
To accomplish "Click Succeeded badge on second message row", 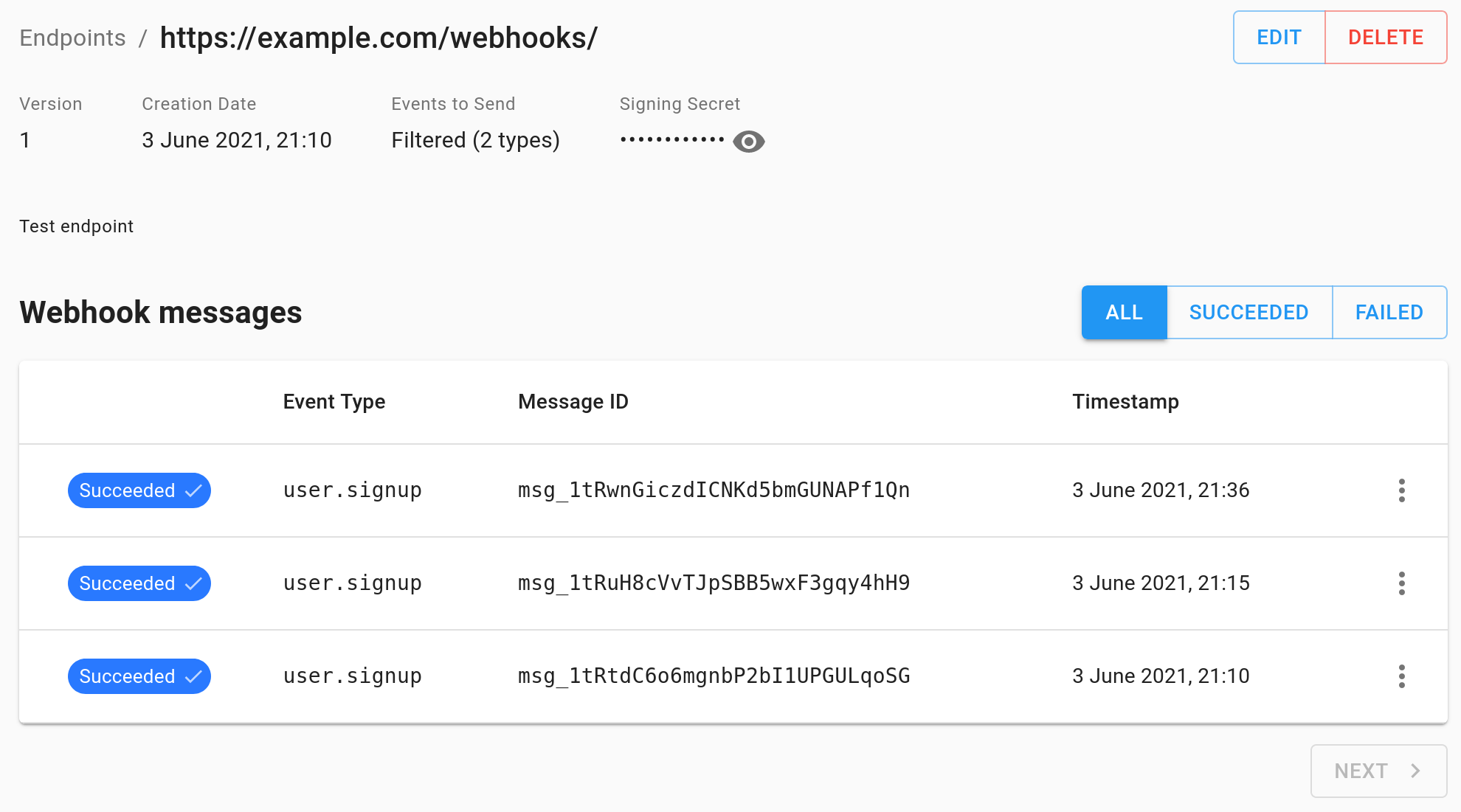I will pos(139,583).
